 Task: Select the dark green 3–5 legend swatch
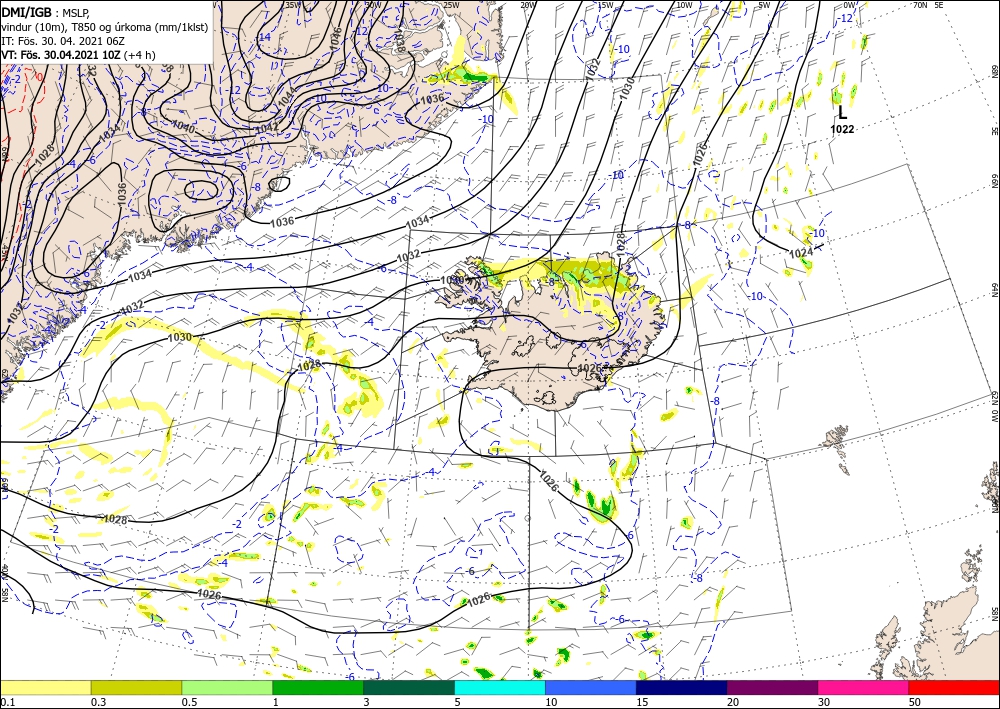[x=409, y=687]
